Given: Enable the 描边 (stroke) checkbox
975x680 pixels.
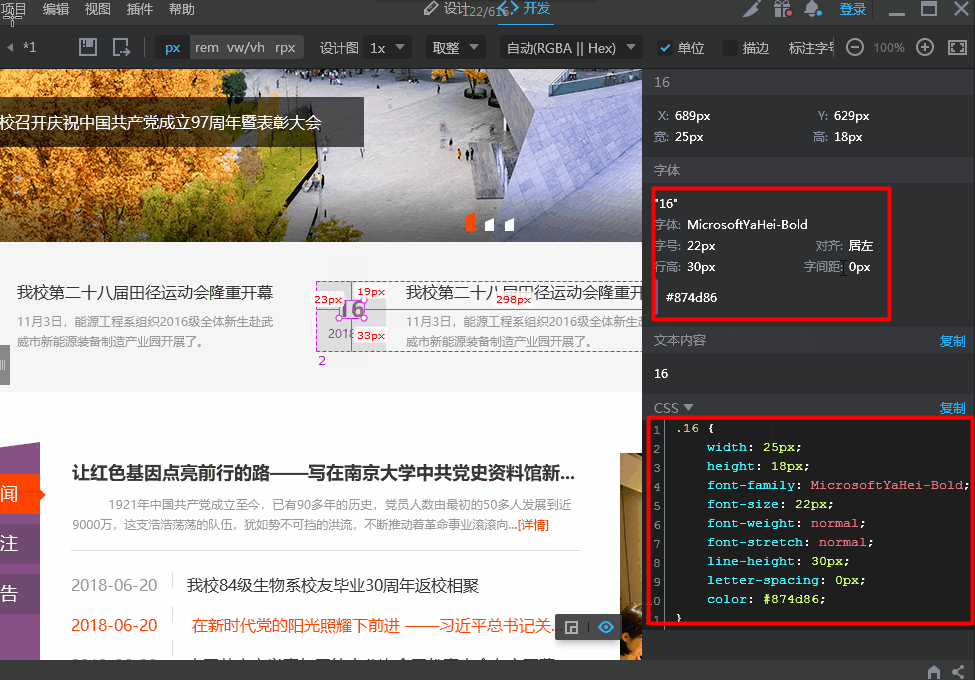Looking at the screenshot, I should pos(730,48).
